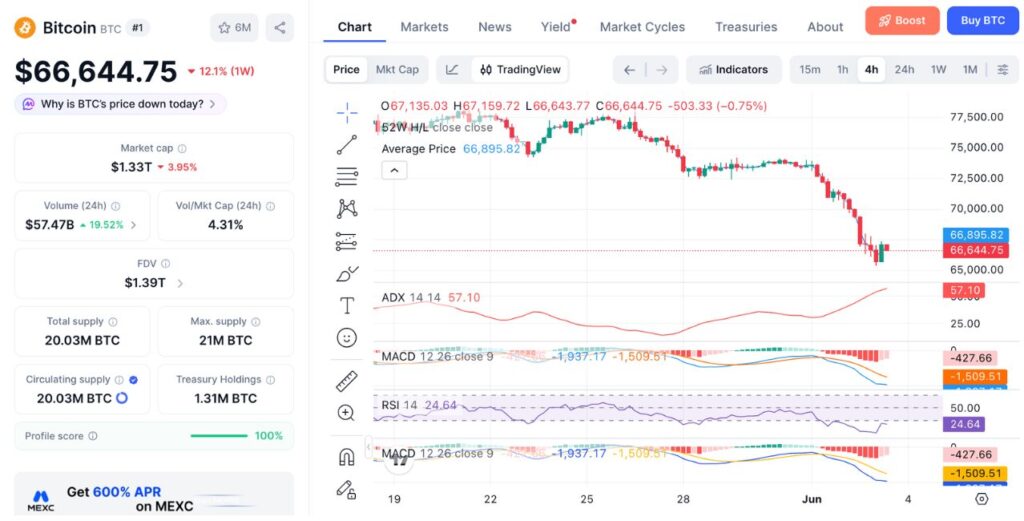Screen dimensions: 1024x521
Task: Select the brush drawing tool
Action: [347, 274]
